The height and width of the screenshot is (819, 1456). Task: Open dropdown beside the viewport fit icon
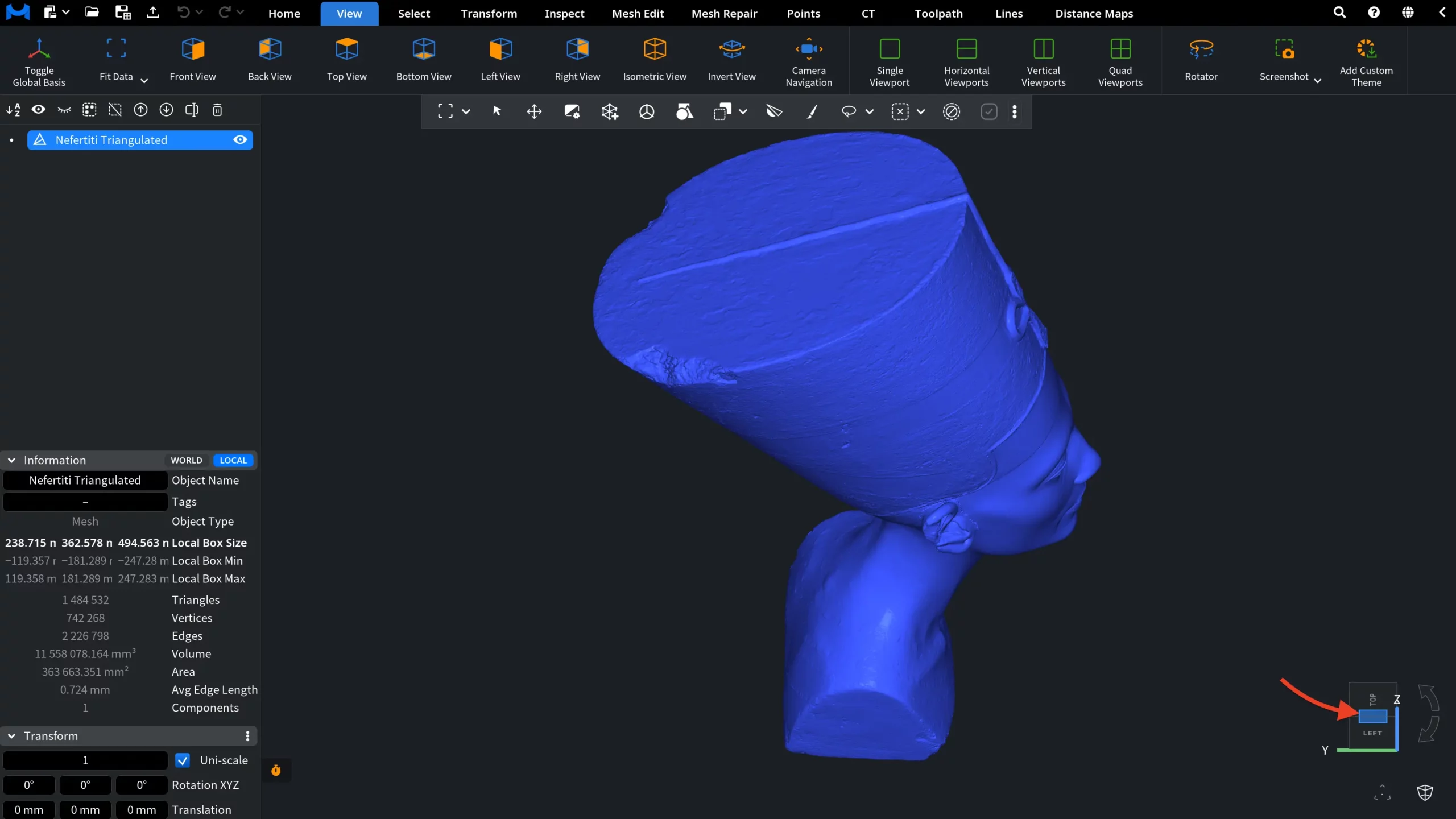466,112
